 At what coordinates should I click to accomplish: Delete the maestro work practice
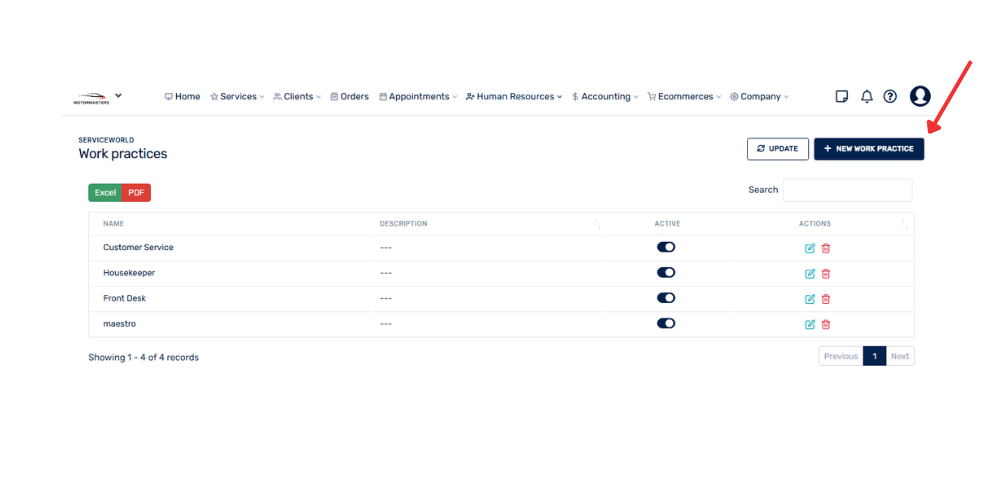[825, 324]
